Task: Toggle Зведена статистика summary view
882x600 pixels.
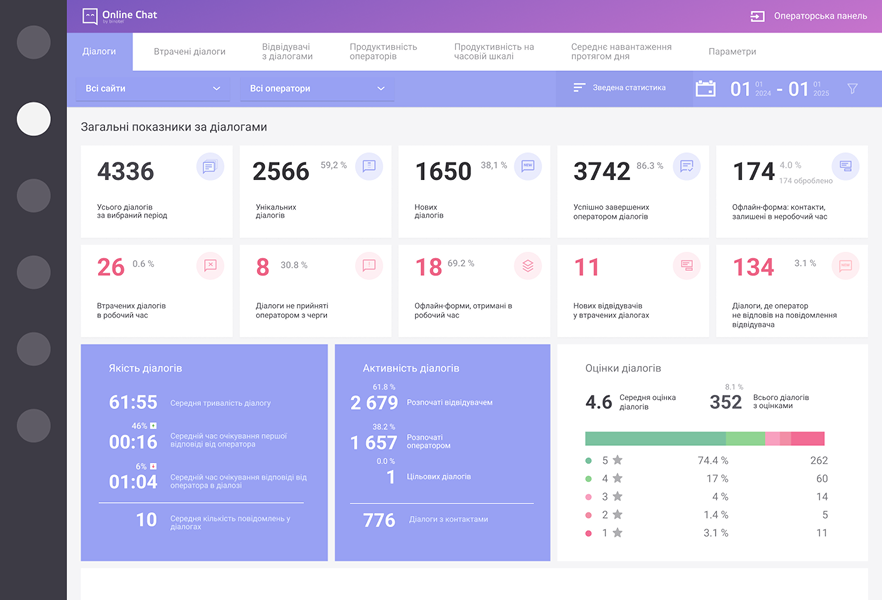Action: click(619, 88)
